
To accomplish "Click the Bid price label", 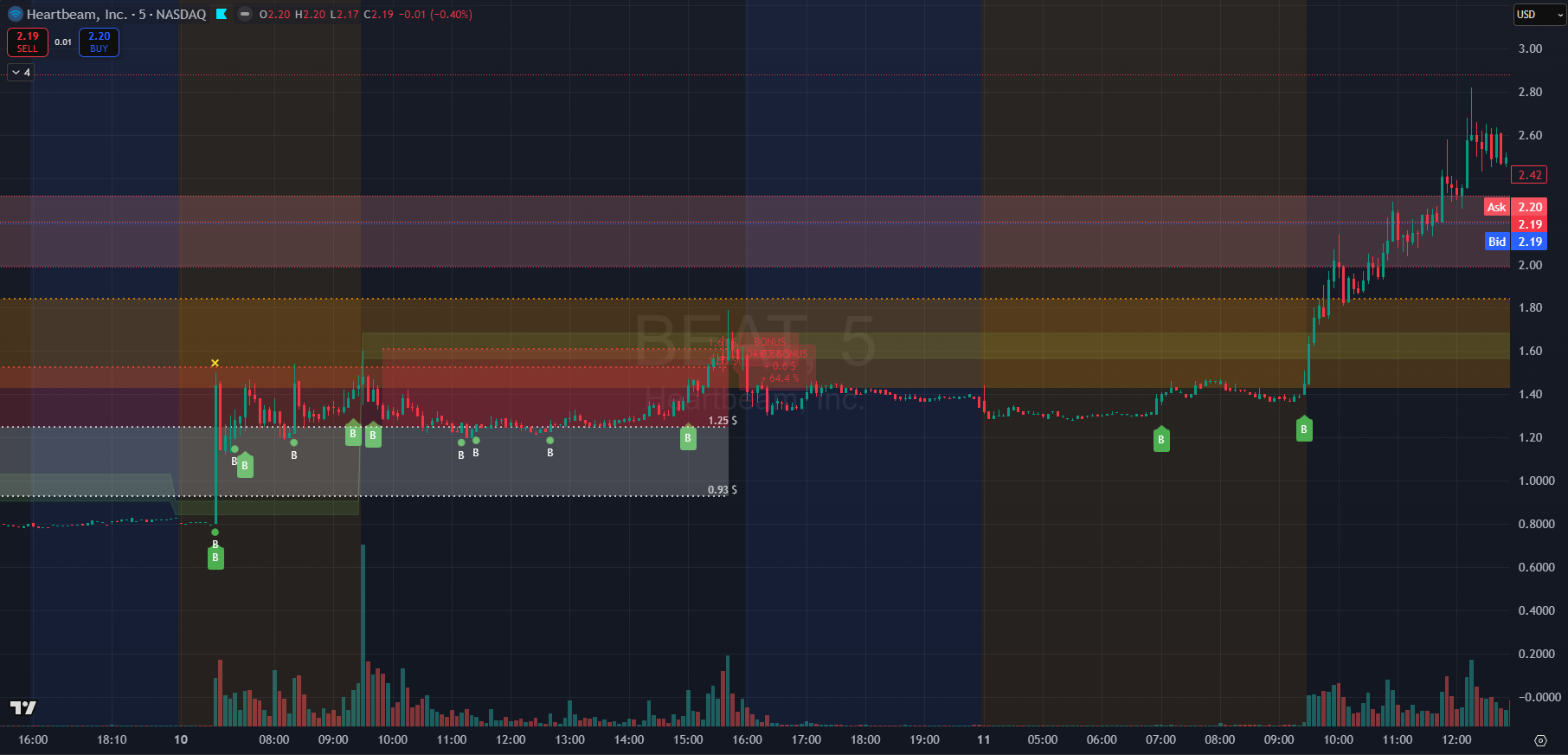I will point(1496,242).
